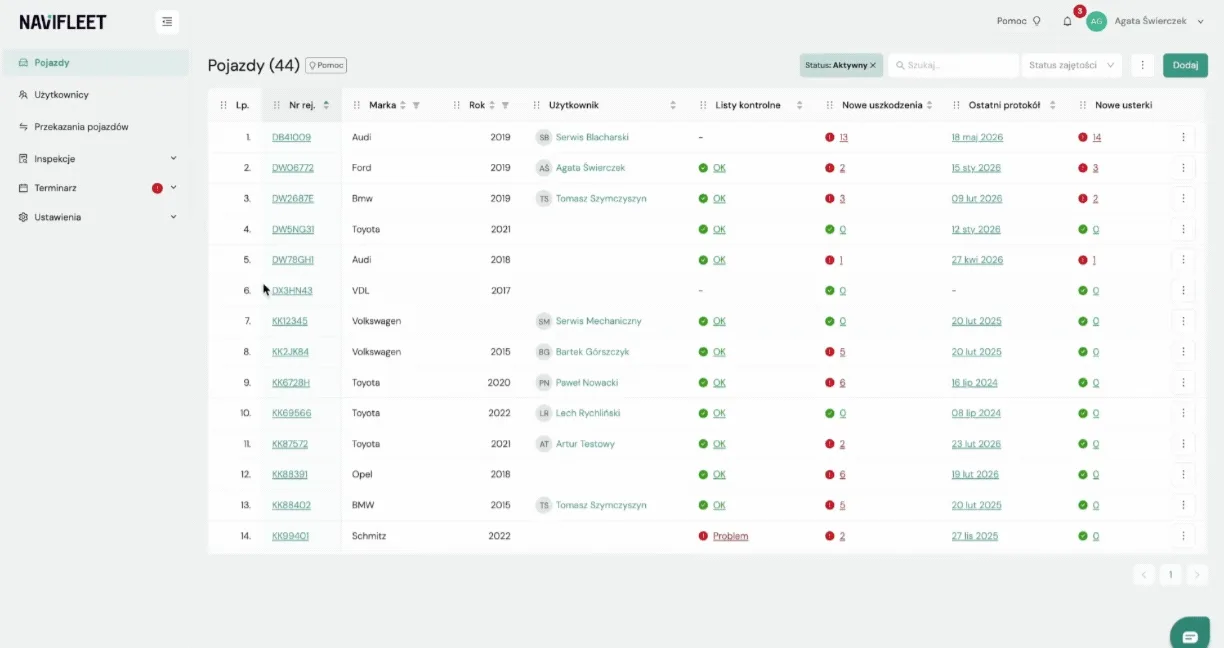Viewport: 1224px width, 648px height.
Task: Click the filter icon in Rok column
Action: tap(505, 105)
